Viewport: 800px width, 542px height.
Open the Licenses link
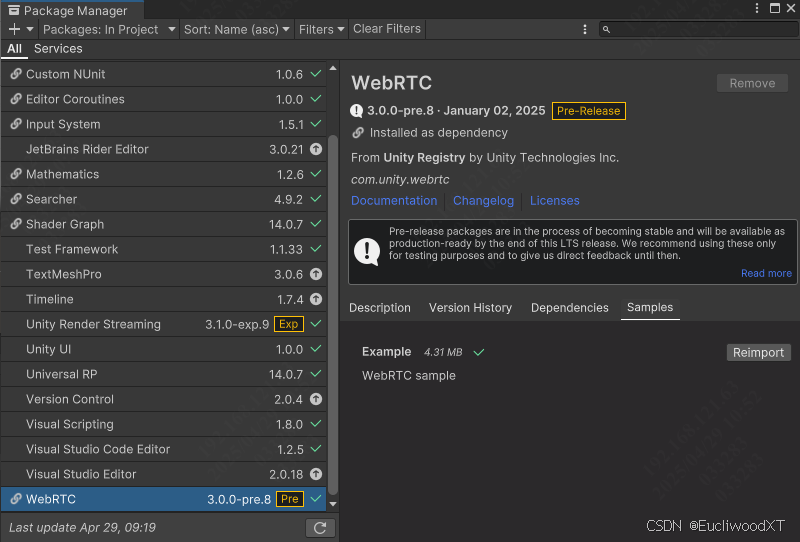(x=555, y=201)
